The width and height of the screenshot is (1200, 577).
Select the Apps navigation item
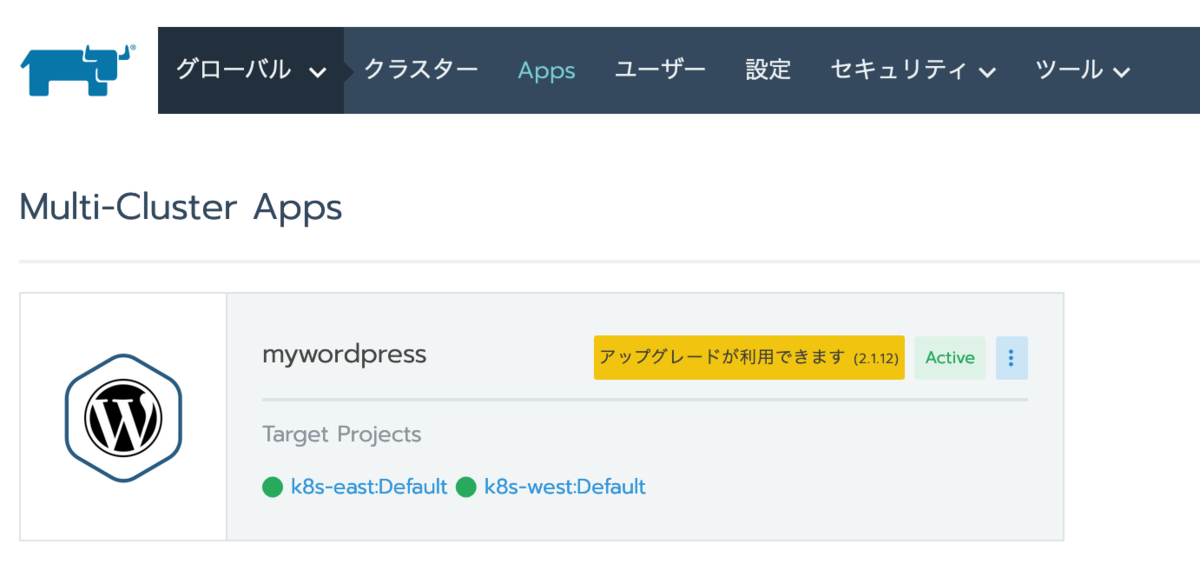click(547, 71)
